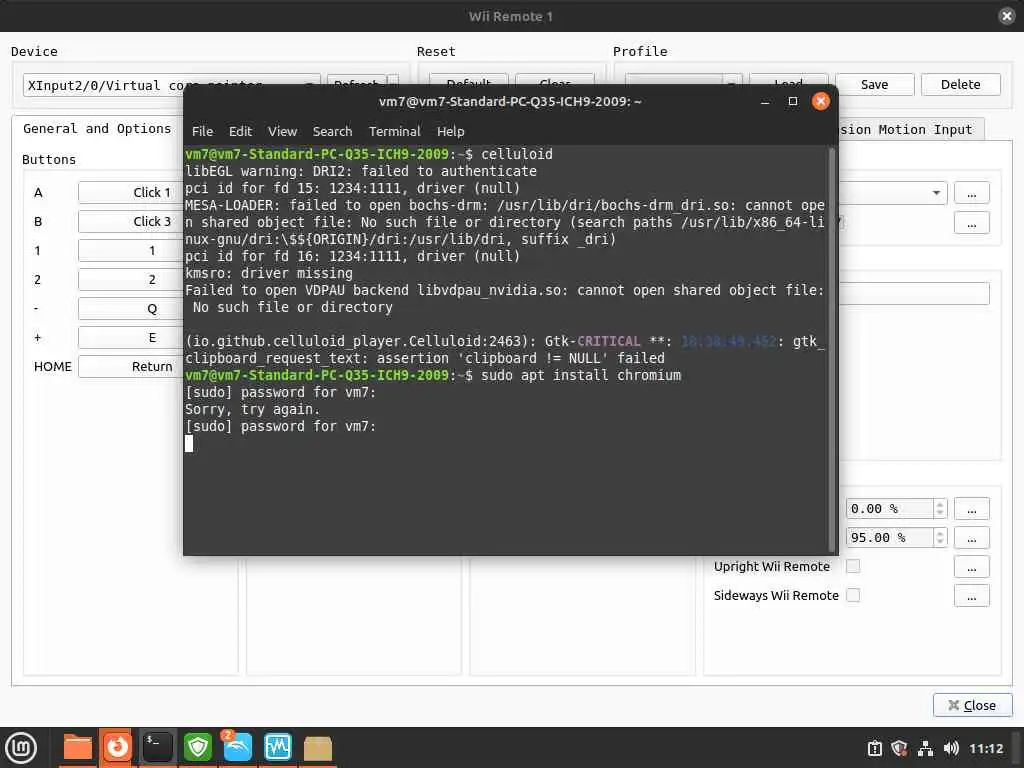Screen dimensions: 1024x768
Task: Click the ellipsis button beside 0.00 %
Action: click(972, 509)
